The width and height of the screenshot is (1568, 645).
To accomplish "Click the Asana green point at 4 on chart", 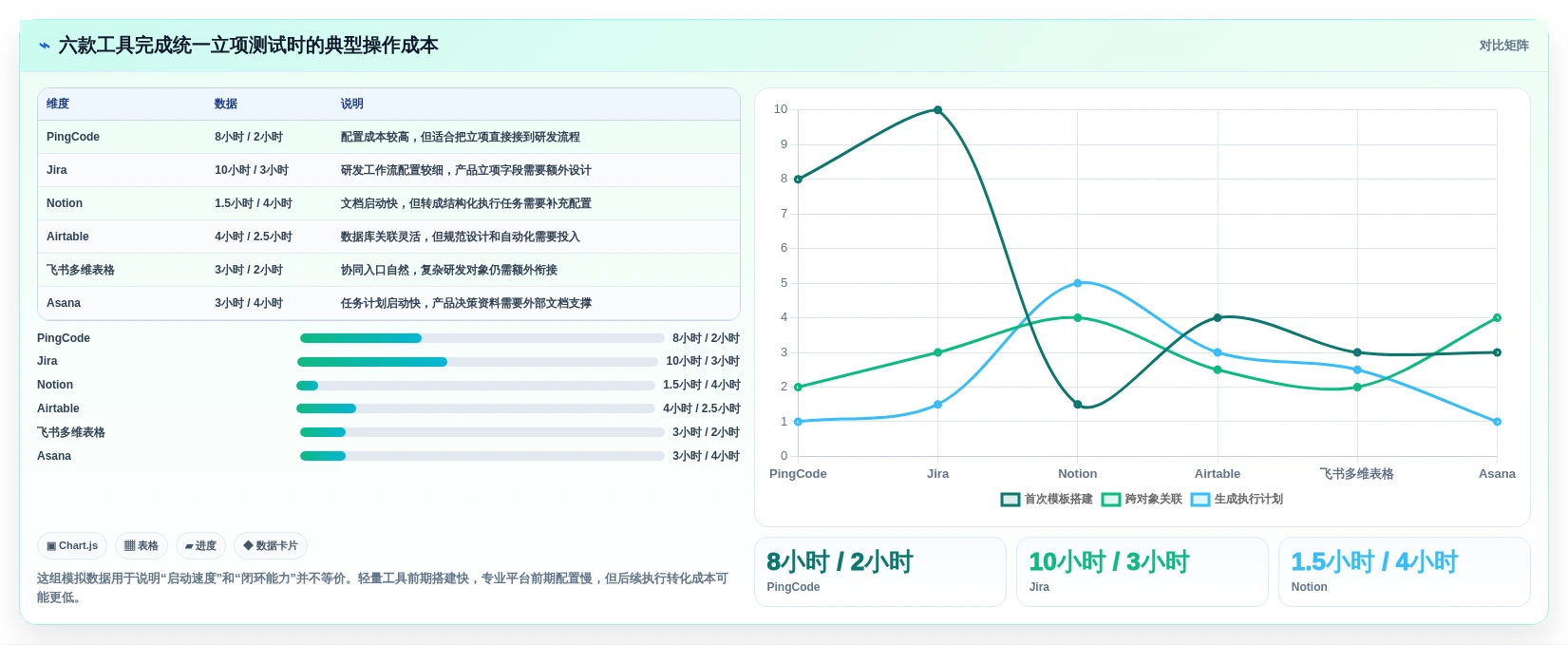I will pos(1498,318).
